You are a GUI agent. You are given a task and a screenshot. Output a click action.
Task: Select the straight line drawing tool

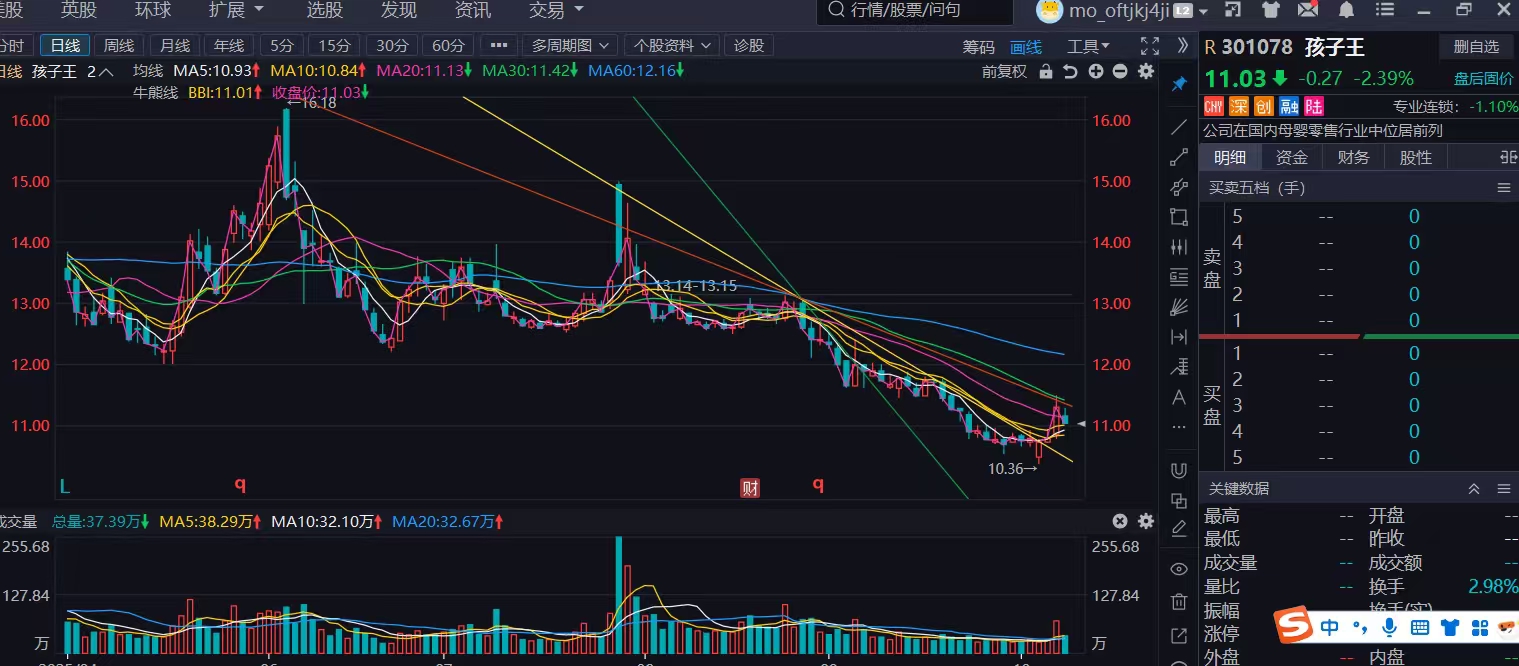coord(1179,127)
